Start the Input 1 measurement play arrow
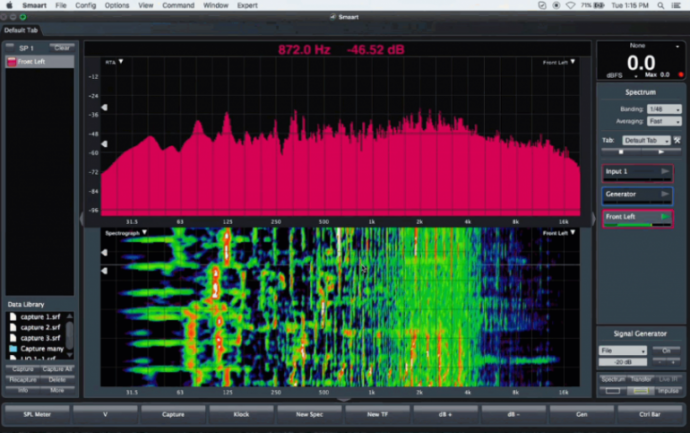The image size is (690, 433). coord(665,172)
